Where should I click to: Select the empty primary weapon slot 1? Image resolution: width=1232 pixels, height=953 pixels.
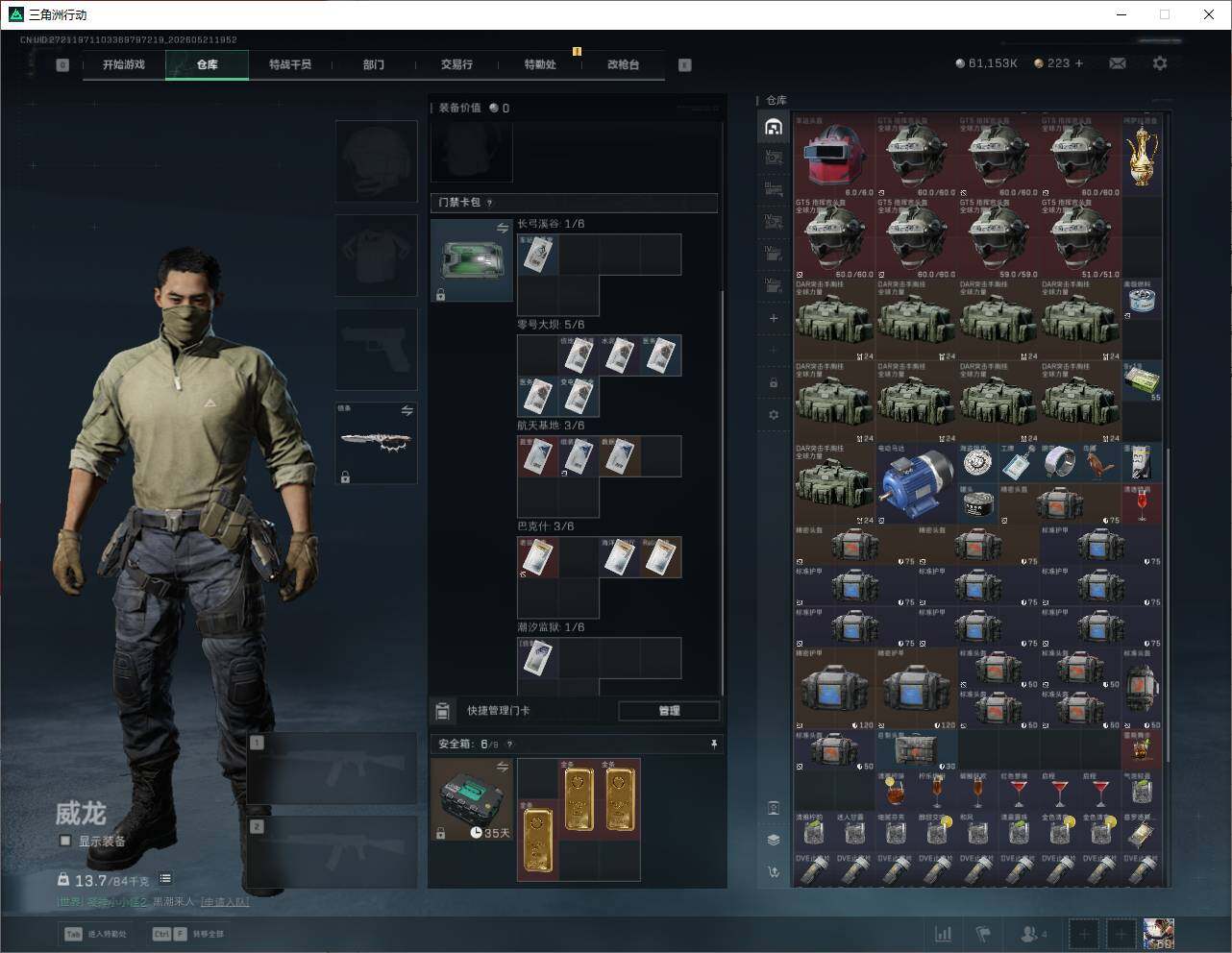tap(332, 769)
